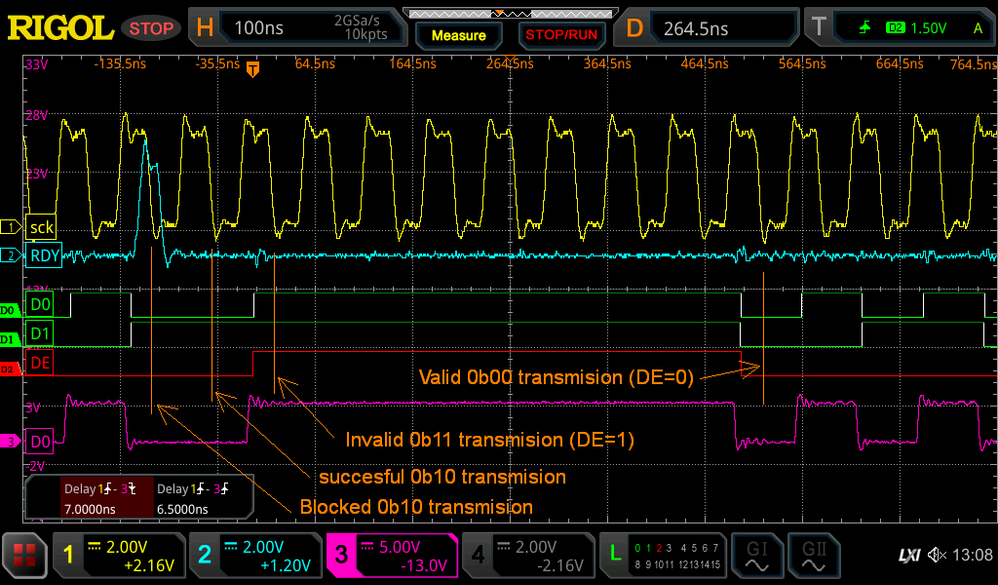The image size is (998, 585).
Task: Click the GI function generator icon
Action: [x=757, y=554]
